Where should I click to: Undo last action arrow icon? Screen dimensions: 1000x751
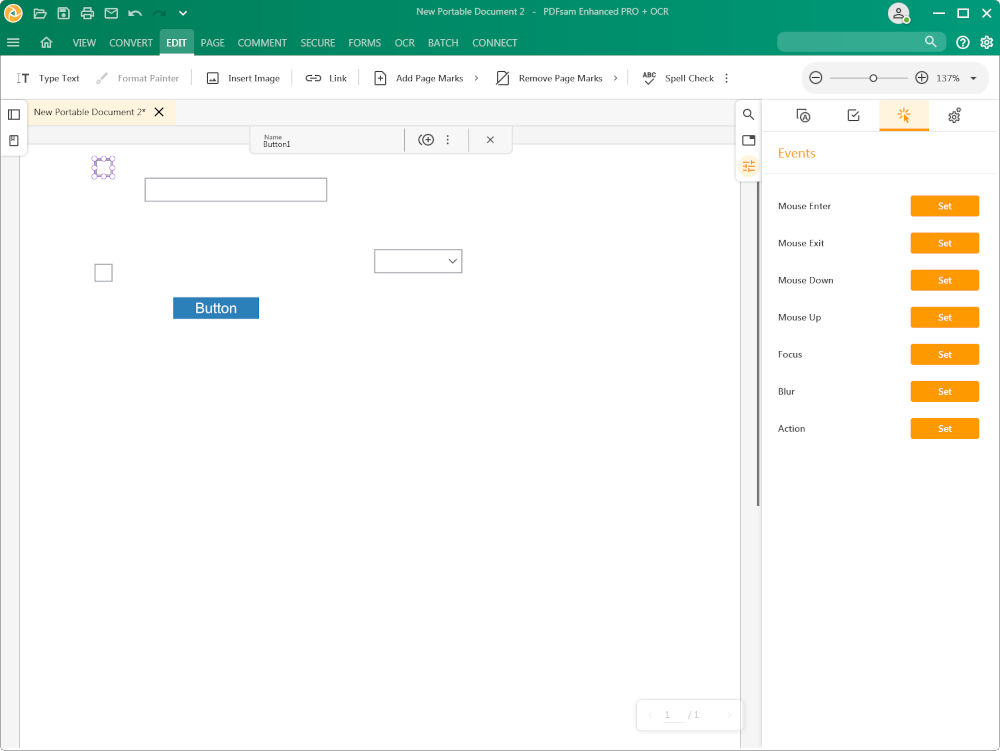135,13
